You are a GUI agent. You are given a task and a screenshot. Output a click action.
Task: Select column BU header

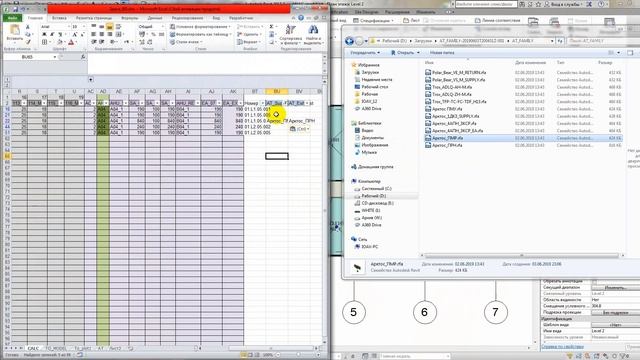[277, 91]
